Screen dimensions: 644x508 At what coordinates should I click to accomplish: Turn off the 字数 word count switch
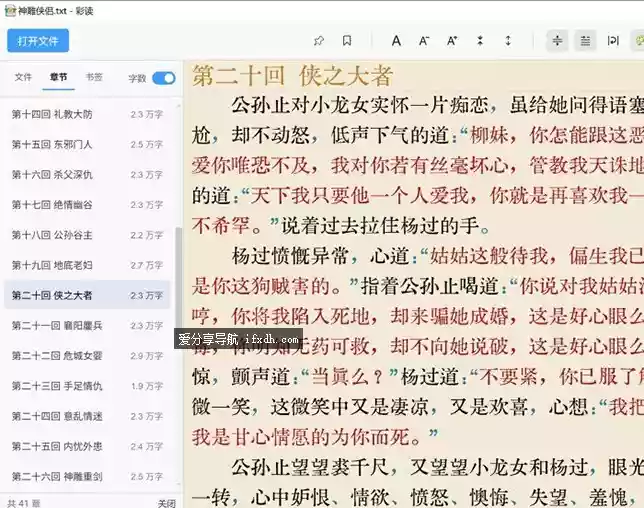(x=164, y=78)
